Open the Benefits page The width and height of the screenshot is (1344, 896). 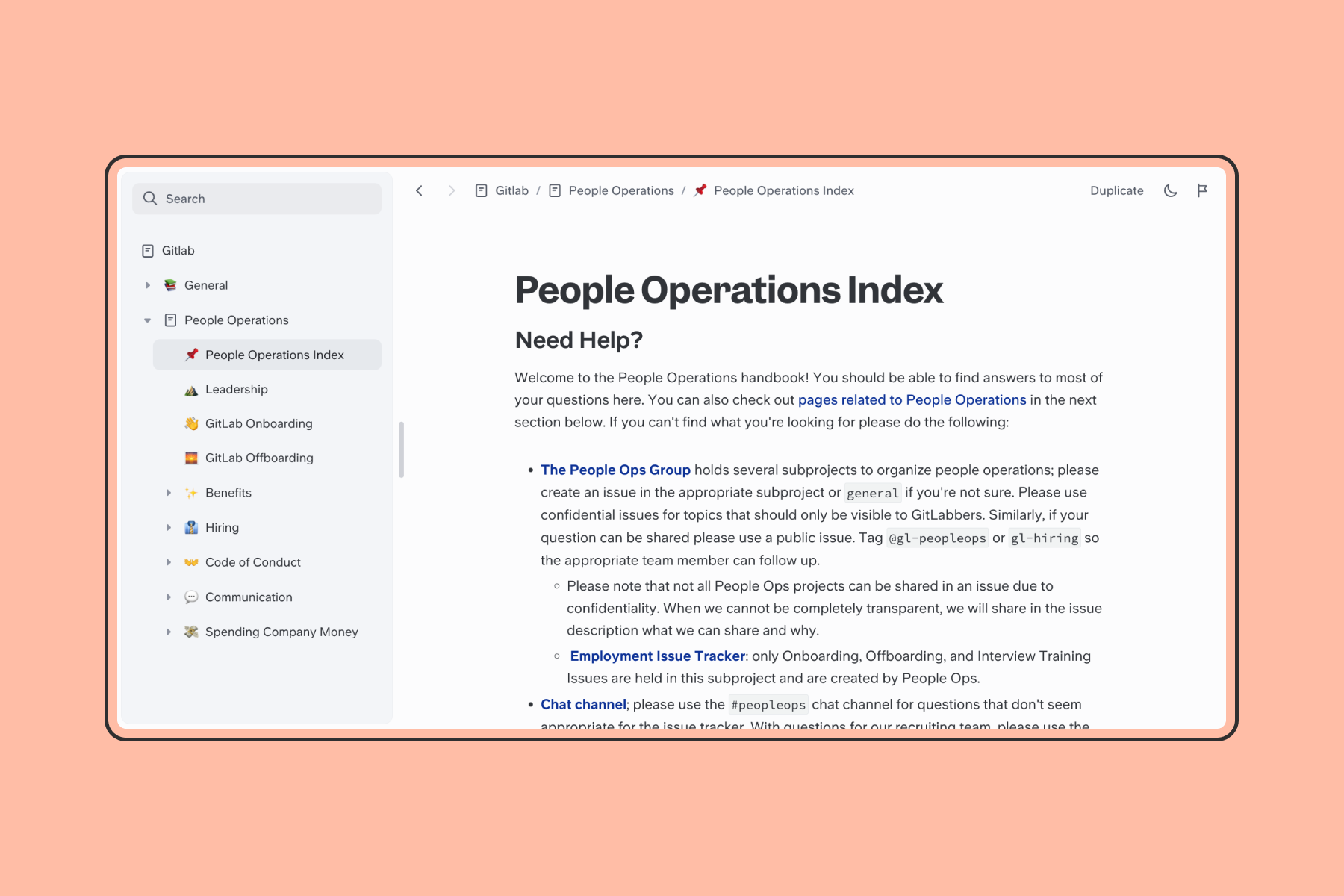[228, 493]
